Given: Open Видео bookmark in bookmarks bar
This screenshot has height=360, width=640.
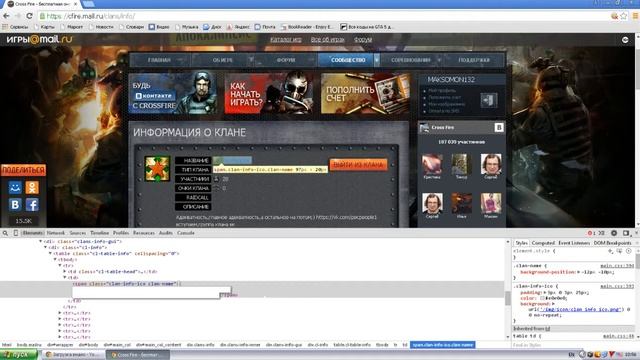Looking at the screenshot, I should (159, 27).
